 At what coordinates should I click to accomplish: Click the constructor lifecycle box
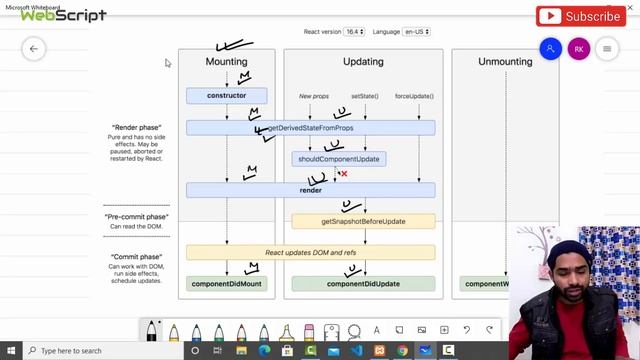(227, 96)
